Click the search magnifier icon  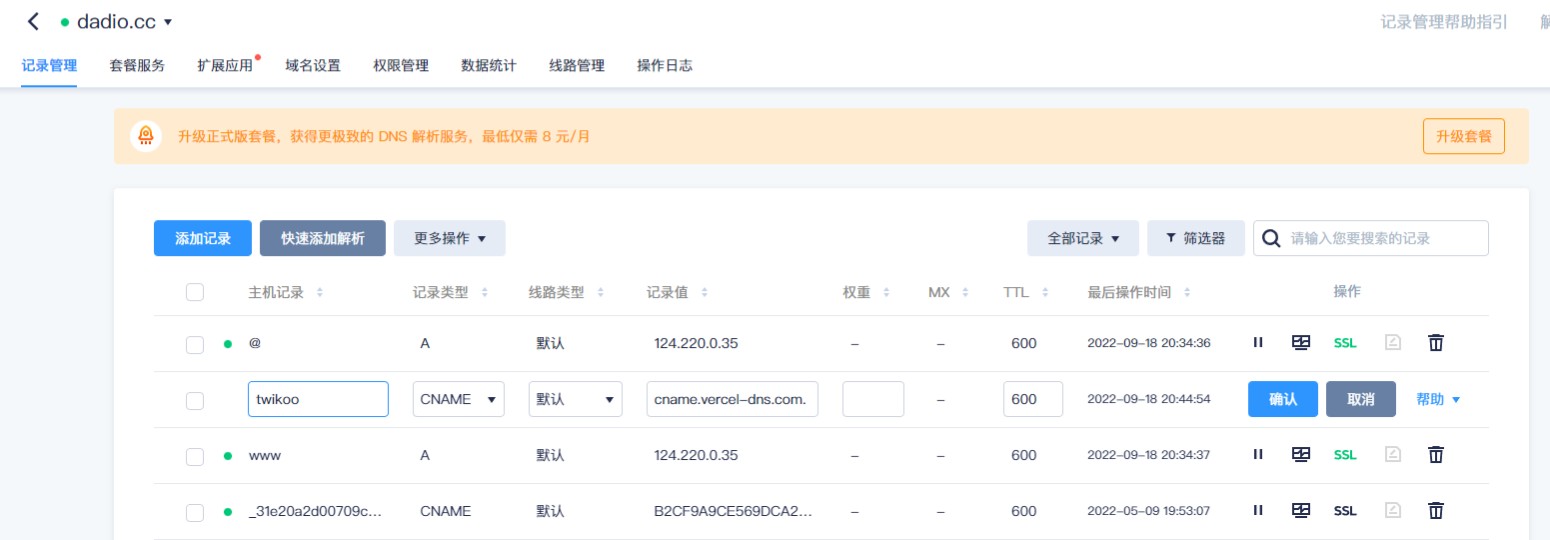click(x=1271, y=238)
